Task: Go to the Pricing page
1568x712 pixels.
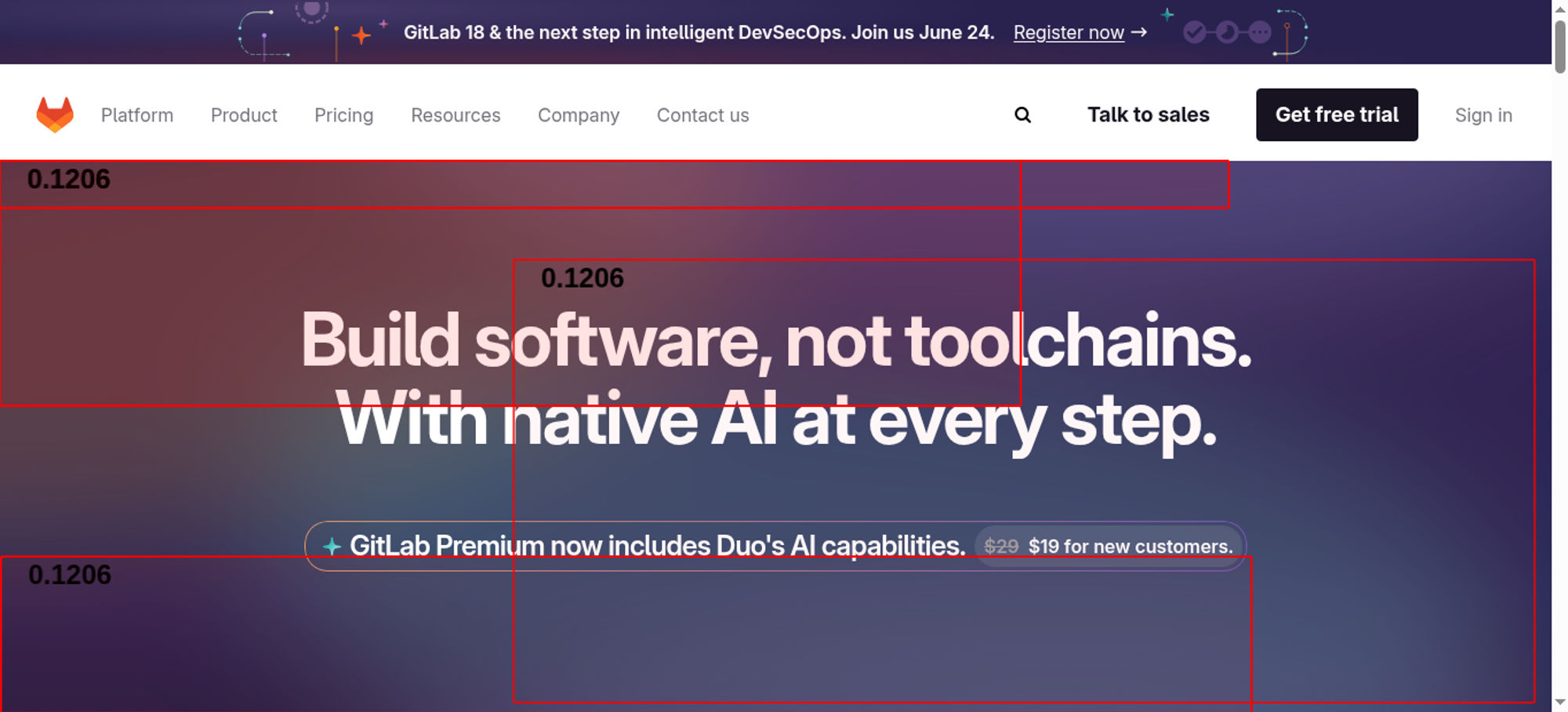Action: [343, 115]
